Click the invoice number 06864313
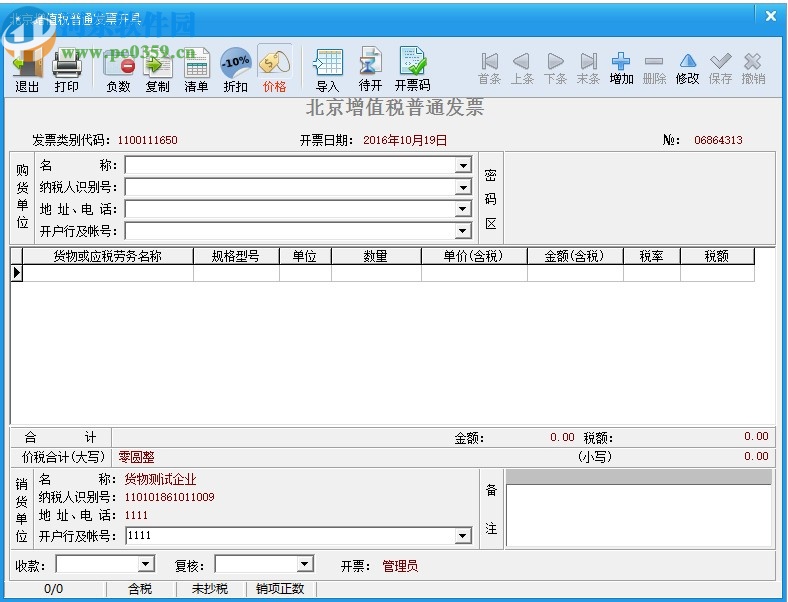This screenshot has width=788, height=602. [x=718, y=140]
